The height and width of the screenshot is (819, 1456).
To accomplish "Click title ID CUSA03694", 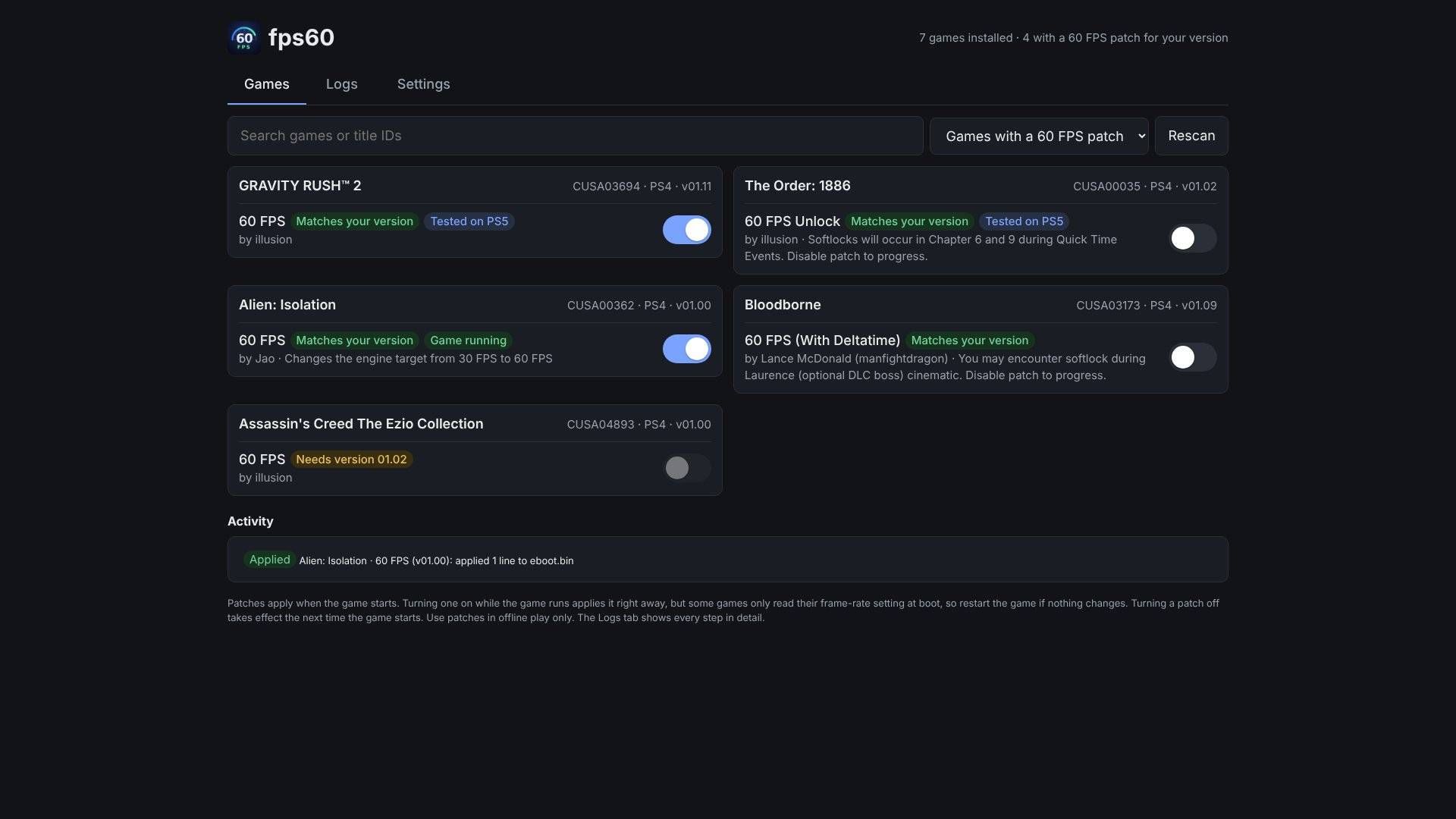I will coord(606,187).
